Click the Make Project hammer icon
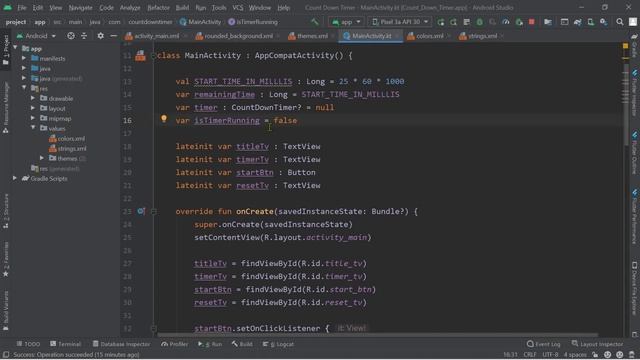This screenshot has width=640, height=360. pos(314,22)
